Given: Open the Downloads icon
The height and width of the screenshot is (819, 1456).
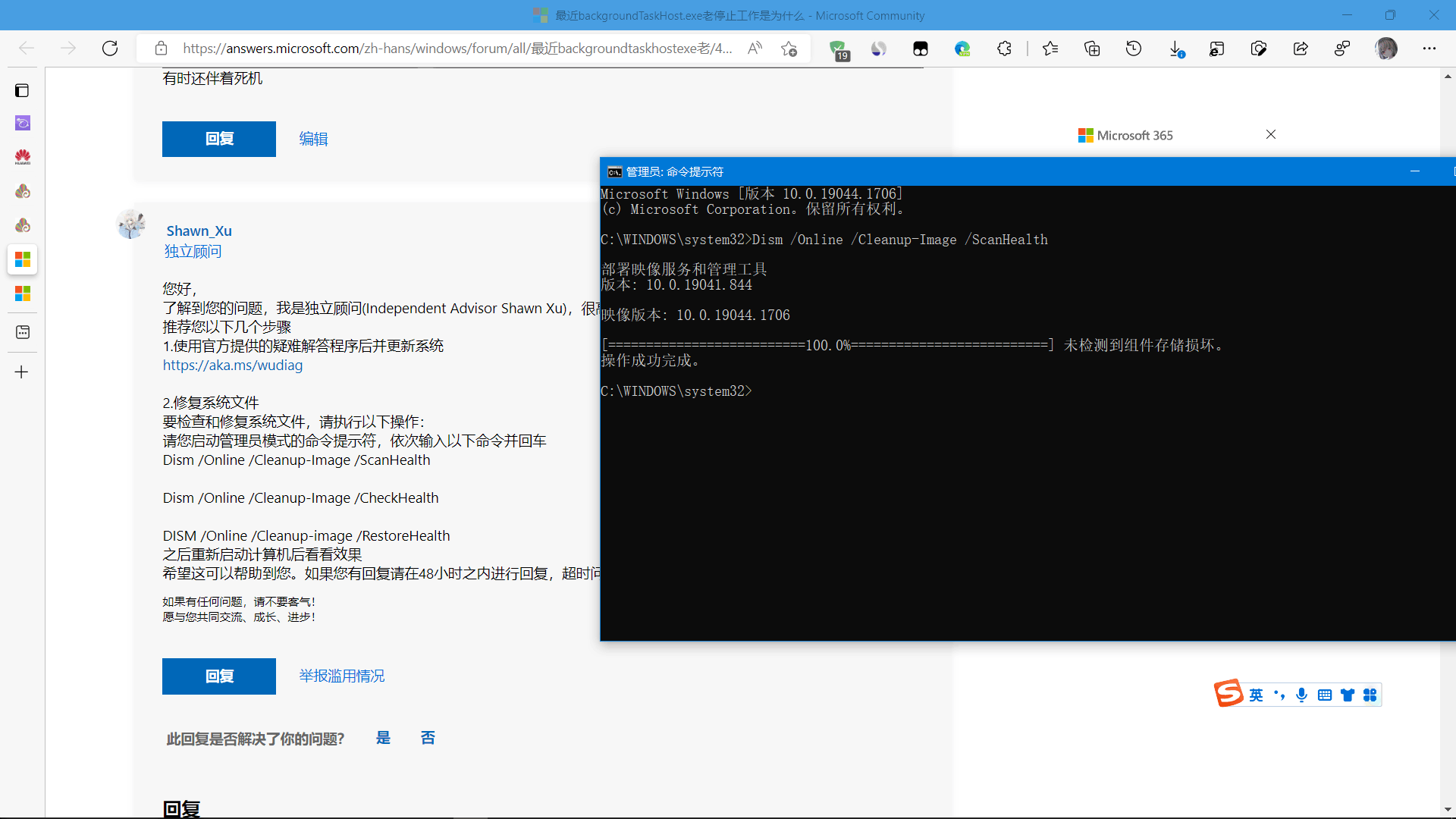Looking at the screenshot, I should click(x=1175, y=49).
